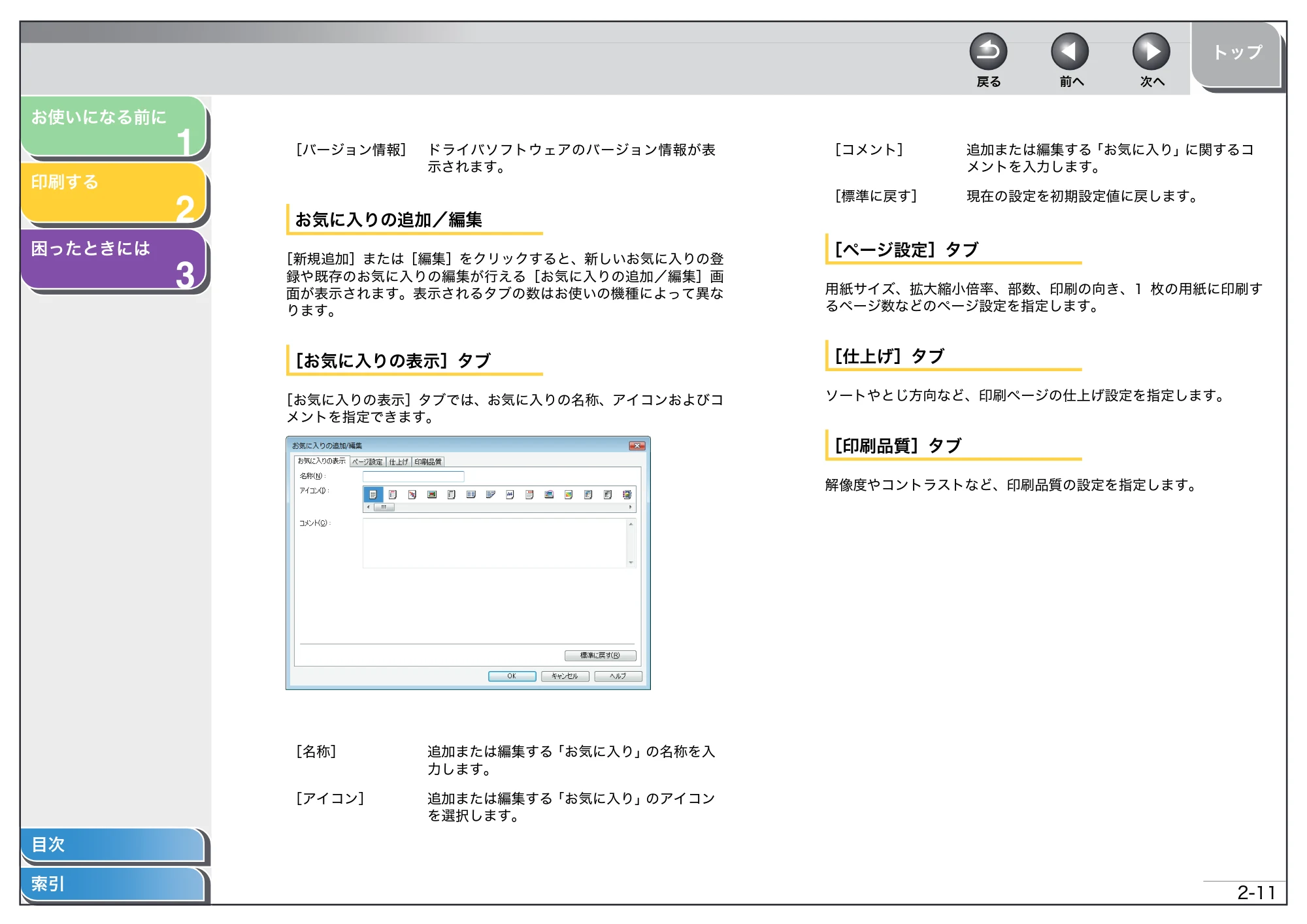Select the blue-highlighted document icon in the icon list
This screenshot has width=1307, height=924.
[373, 495]
